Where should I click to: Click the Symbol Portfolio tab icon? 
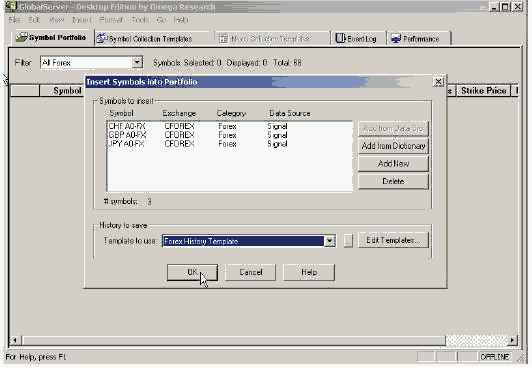pos(22,37)
